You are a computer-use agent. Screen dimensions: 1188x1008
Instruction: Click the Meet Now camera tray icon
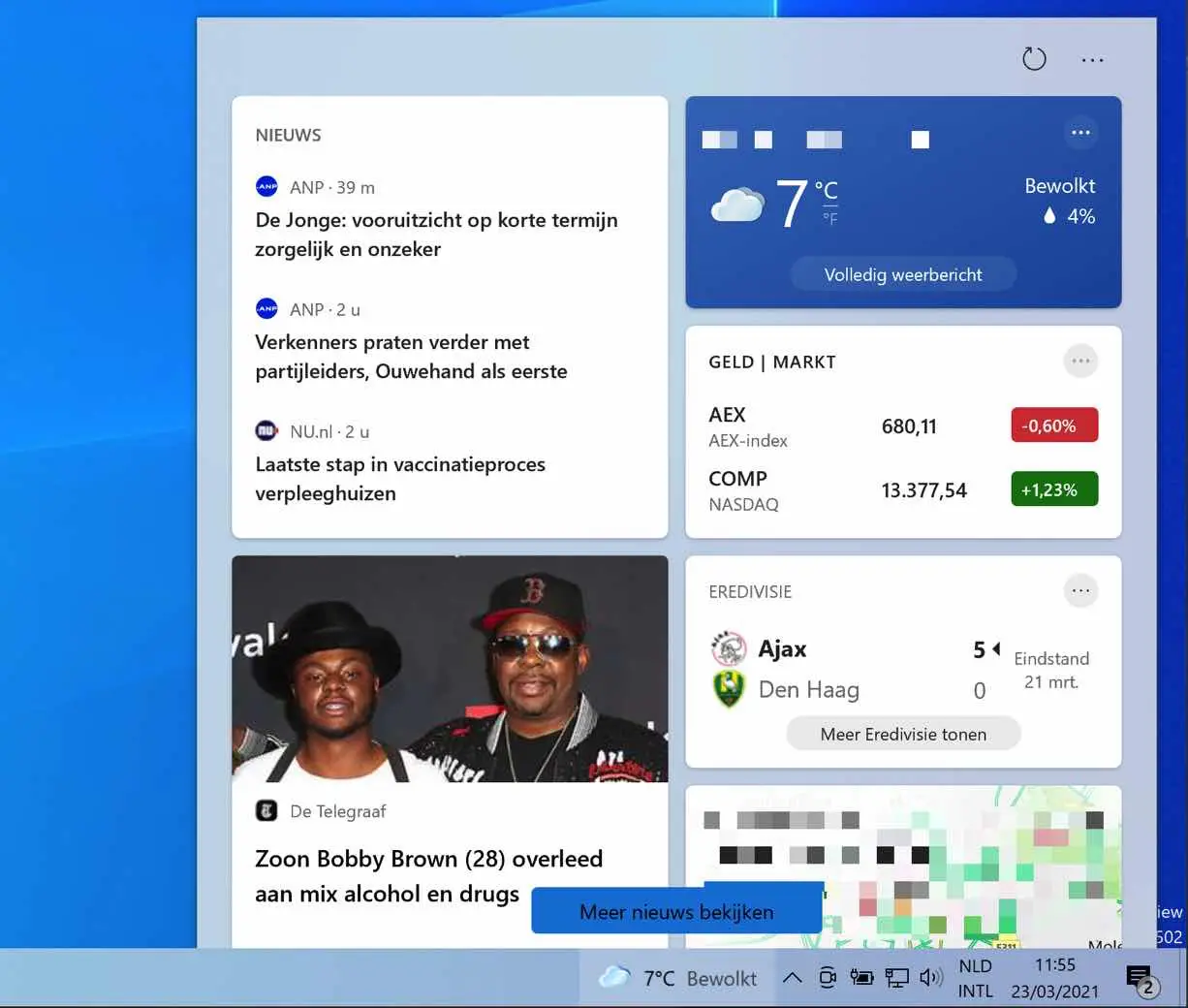tap(827, 977)
